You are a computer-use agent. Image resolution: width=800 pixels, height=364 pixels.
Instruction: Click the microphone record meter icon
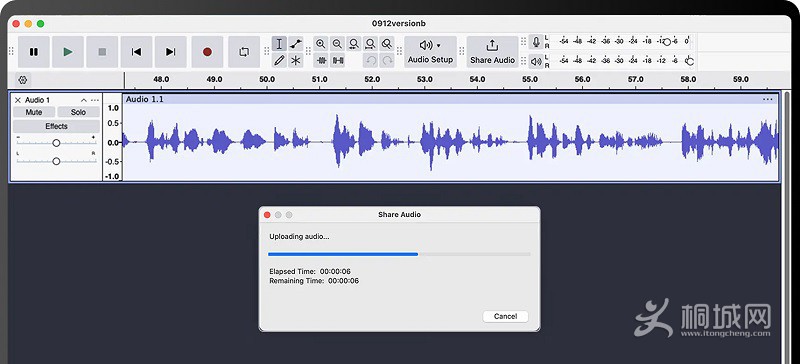[x=536, y=42]
